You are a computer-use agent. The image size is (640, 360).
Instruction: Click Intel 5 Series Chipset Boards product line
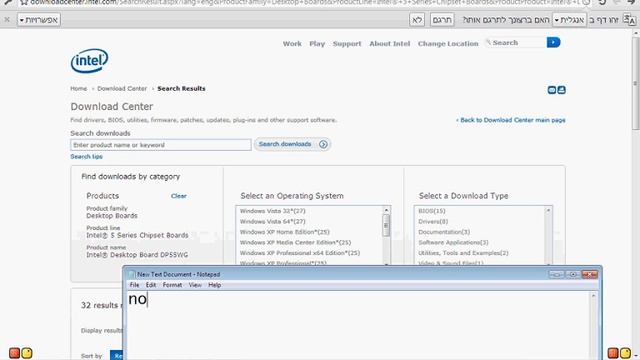tap(137, 236)
